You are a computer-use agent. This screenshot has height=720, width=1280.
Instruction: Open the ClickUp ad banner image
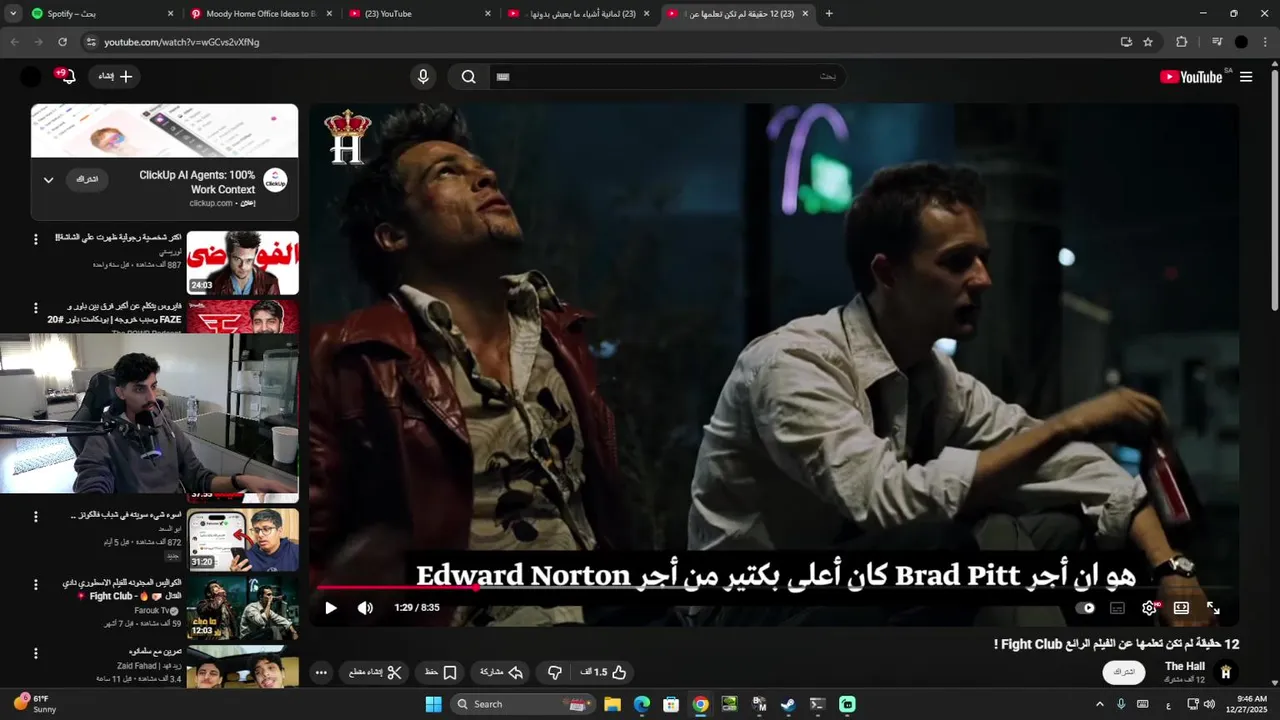[164, 131]
